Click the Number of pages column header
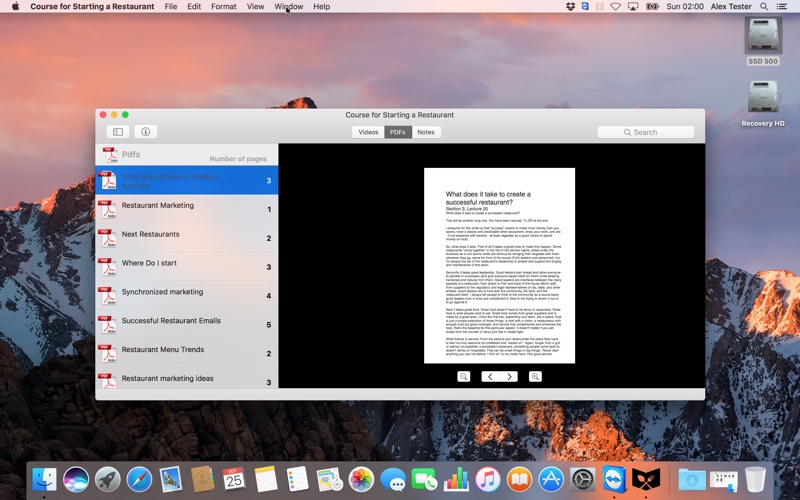 tap(238, 159)
